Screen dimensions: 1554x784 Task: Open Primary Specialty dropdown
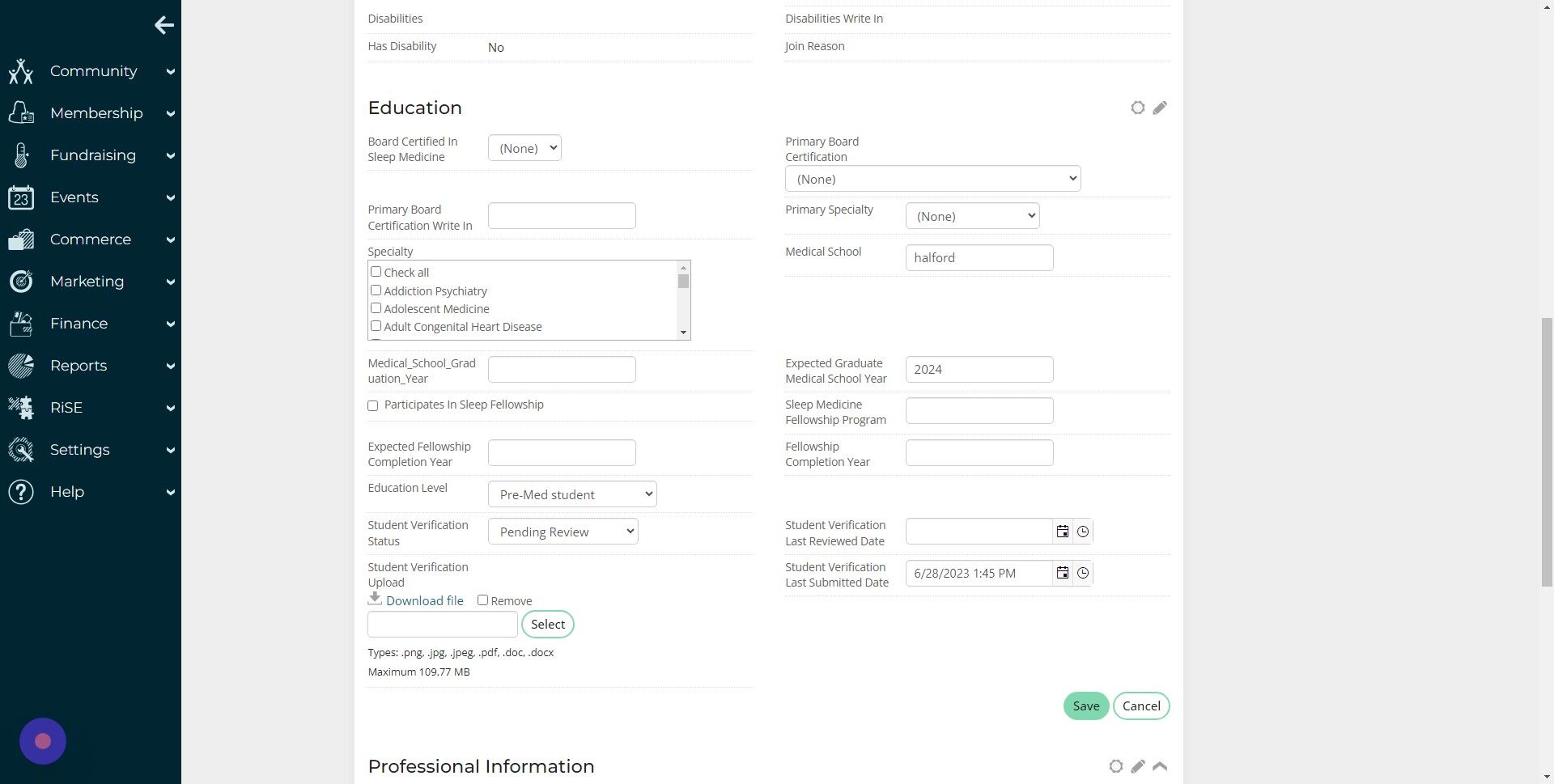click(x=972, y=216)
